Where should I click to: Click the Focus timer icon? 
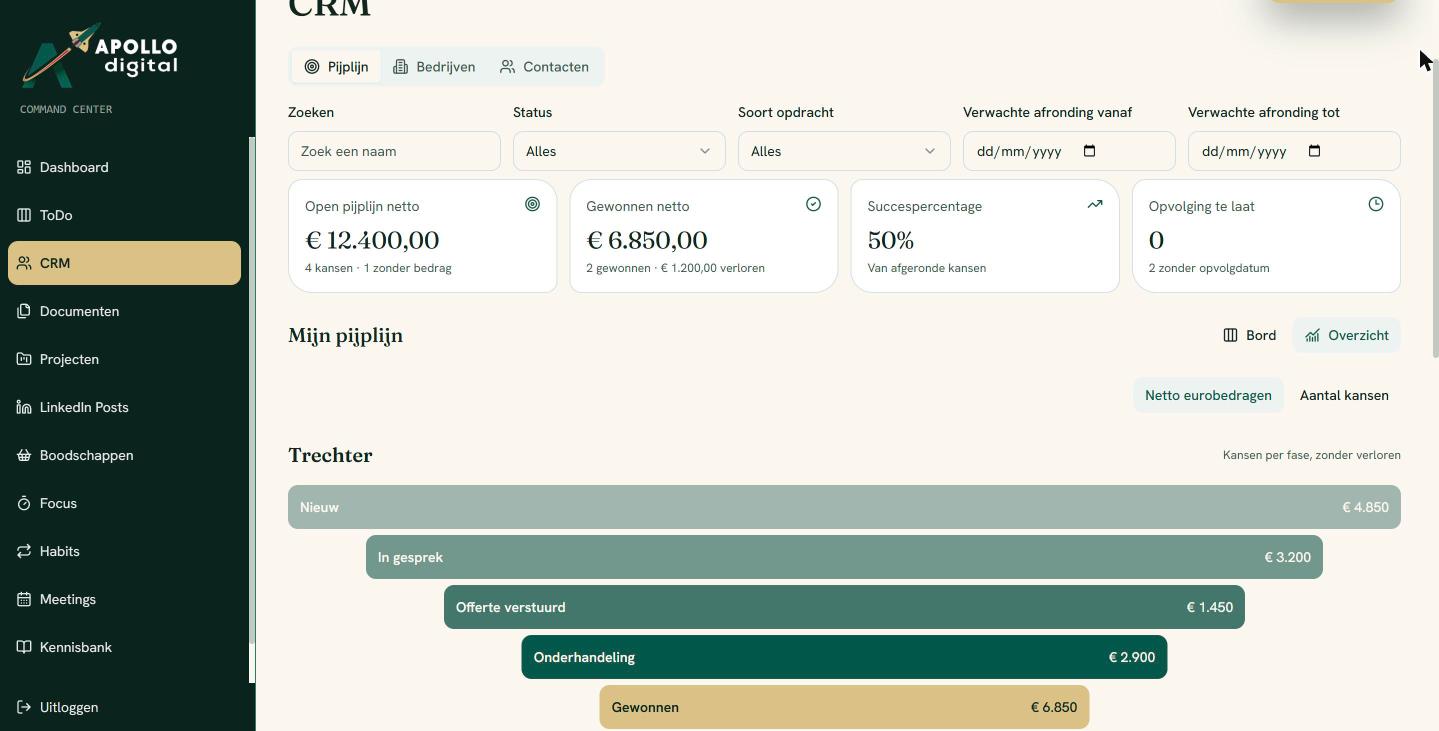coord(24,503)
